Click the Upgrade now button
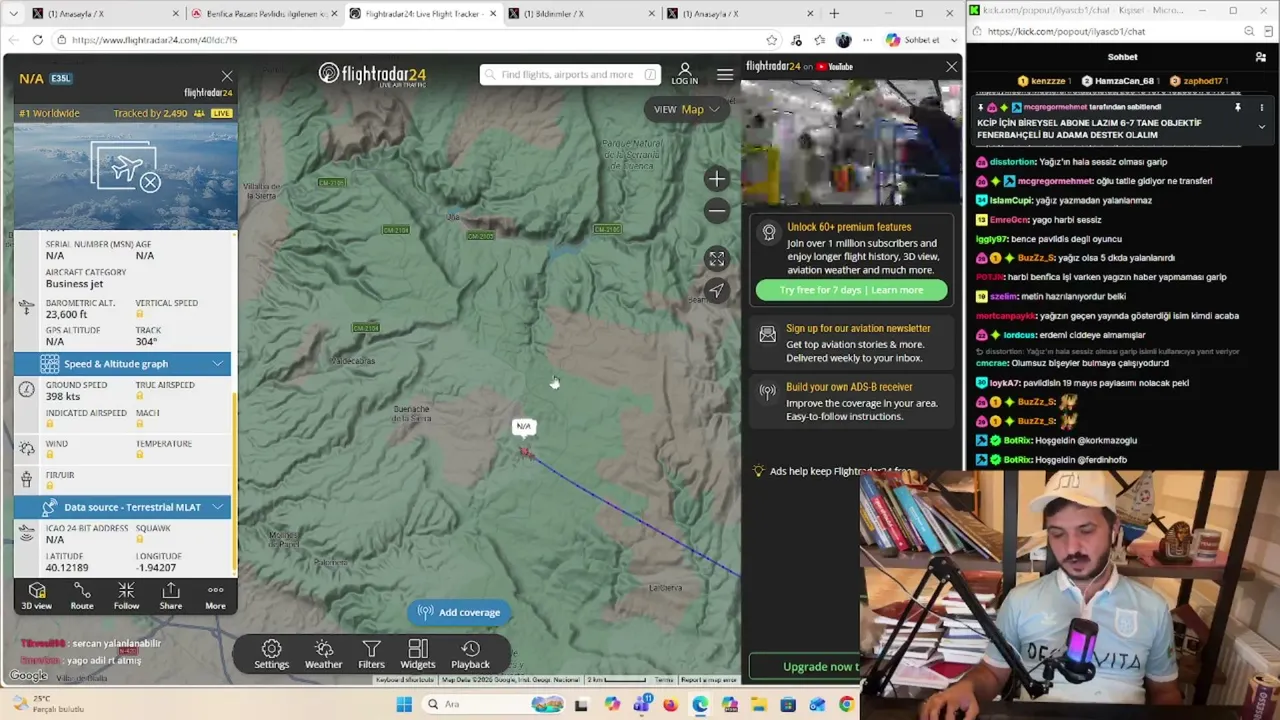 click(808, 667)
